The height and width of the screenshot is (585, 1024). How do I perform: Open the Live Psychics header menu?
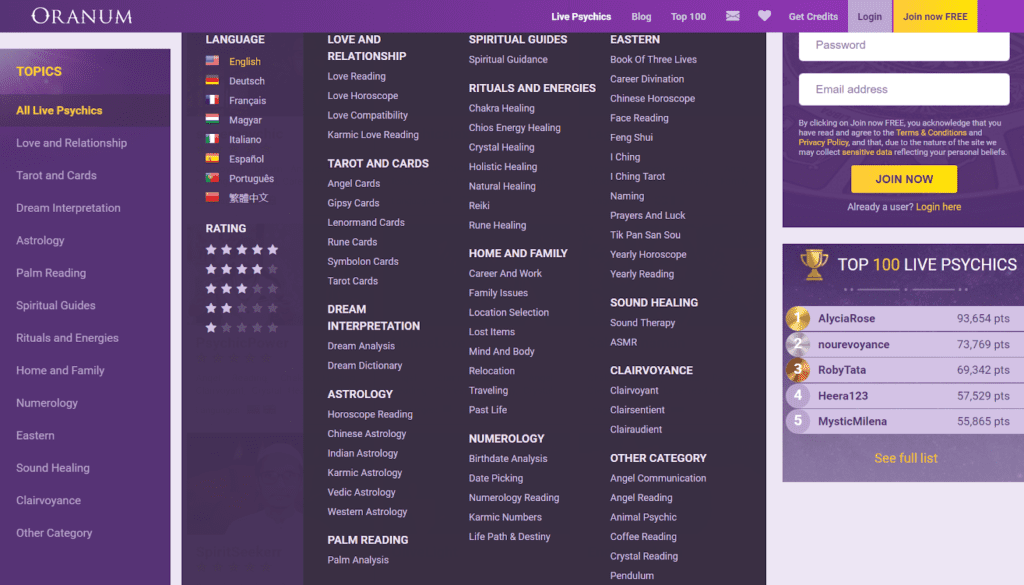581,16
